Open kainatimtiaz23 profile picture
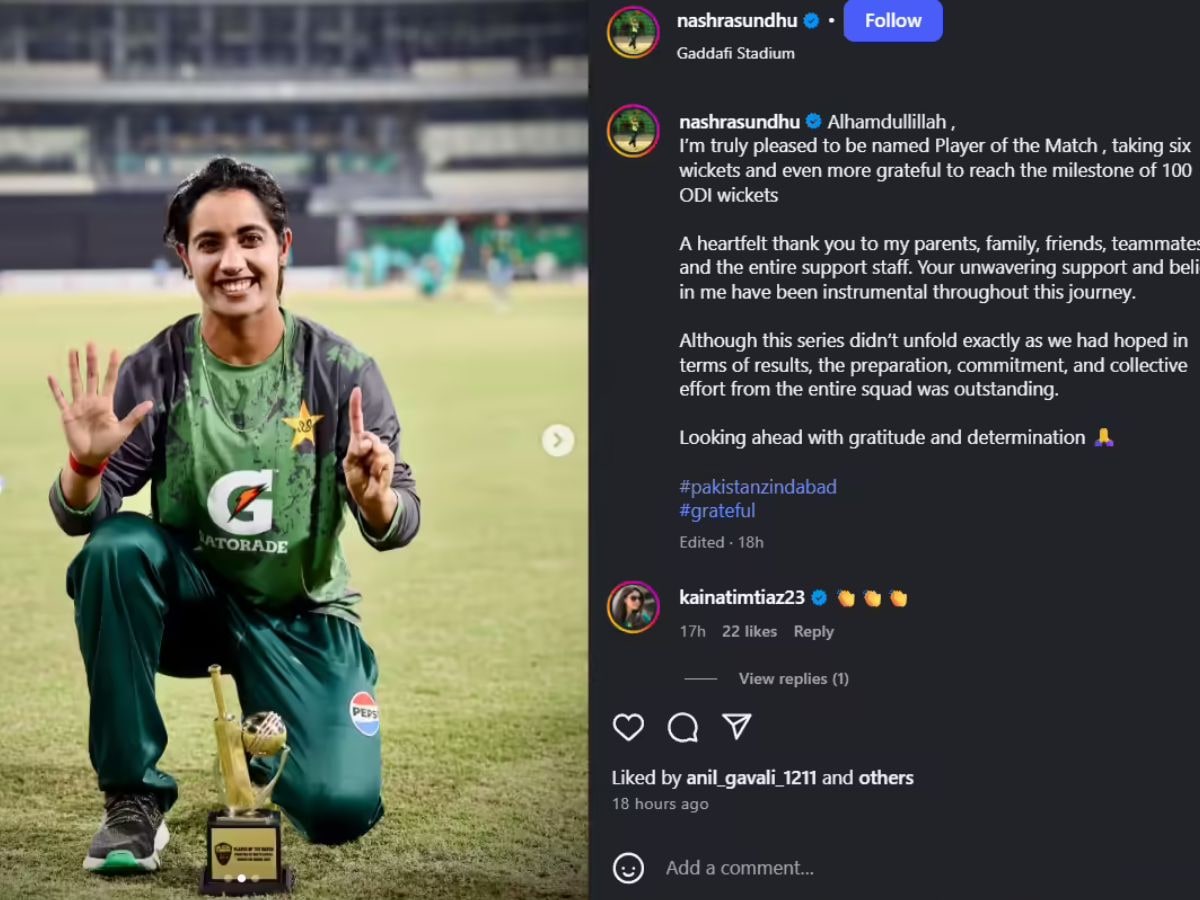This screenshot has width=1200, height=900. point(633,607)
